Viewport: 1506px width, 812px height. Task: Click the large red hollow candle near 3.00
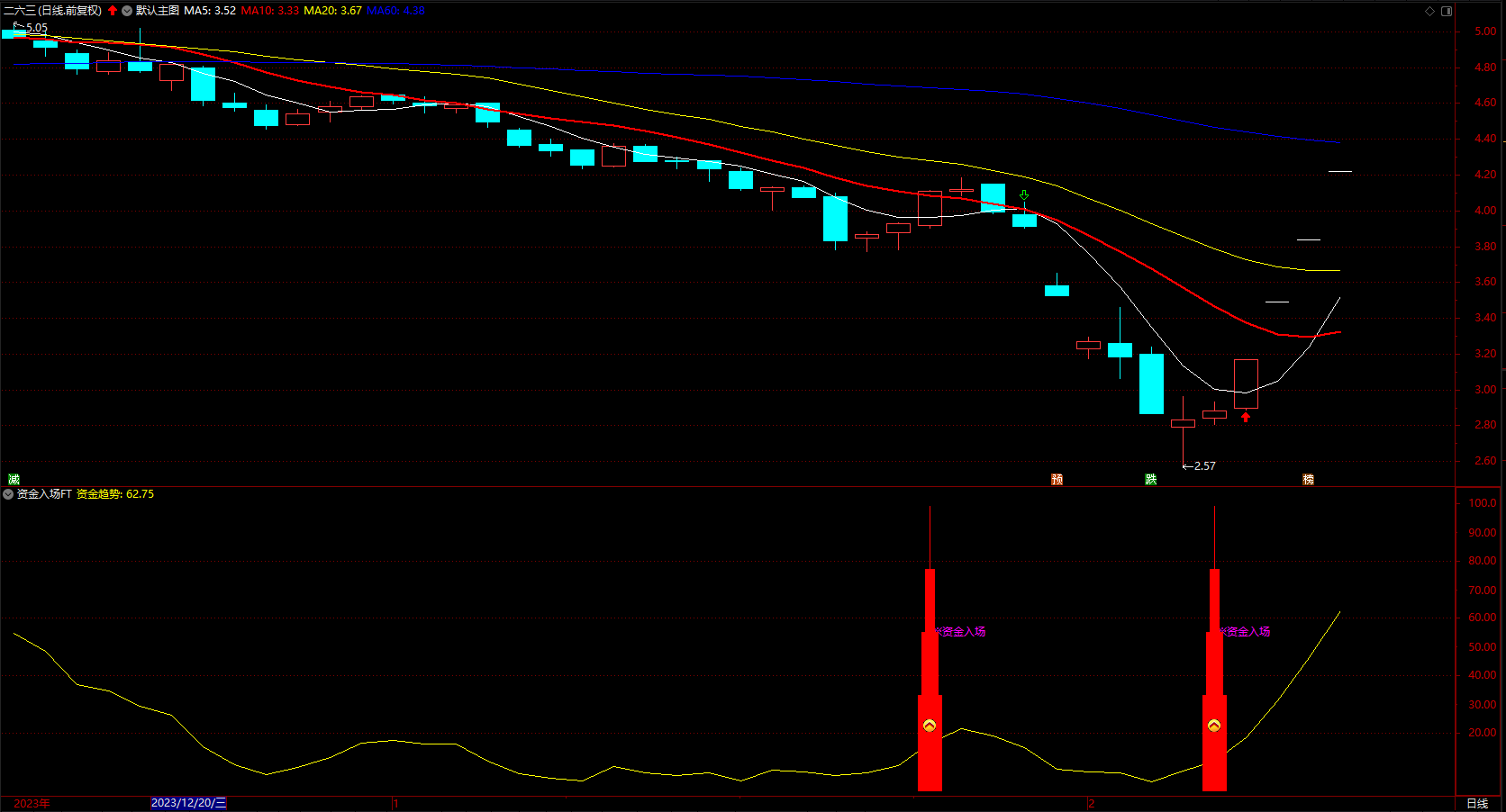click(x=1246, y=384)
